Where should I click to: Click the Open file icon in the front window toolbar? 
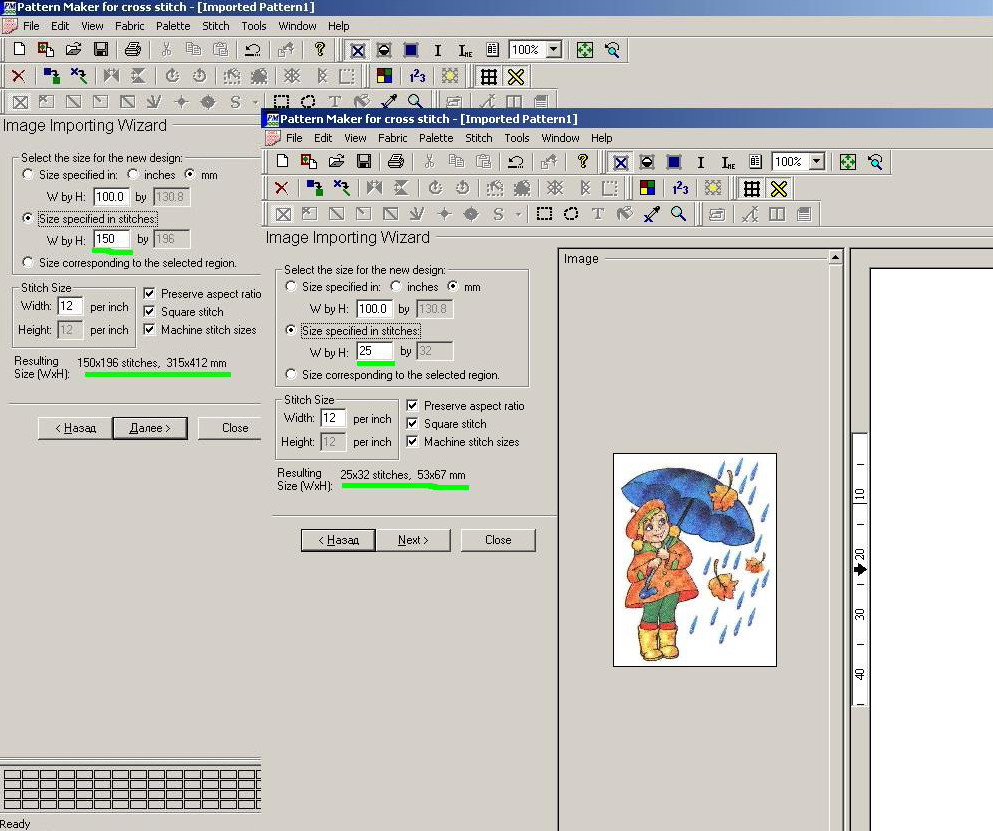pyautogui.click(x=336, y=162)
